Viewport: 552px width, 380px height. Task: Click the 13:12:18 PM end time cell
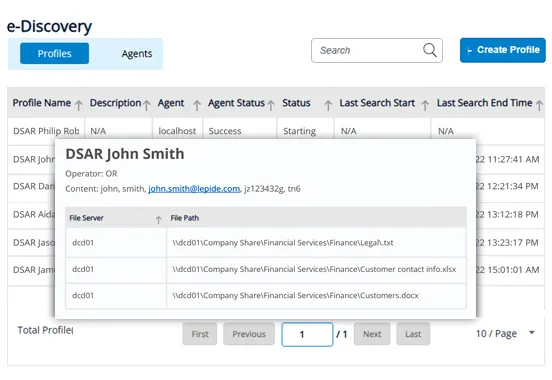[x=507, y=214]
